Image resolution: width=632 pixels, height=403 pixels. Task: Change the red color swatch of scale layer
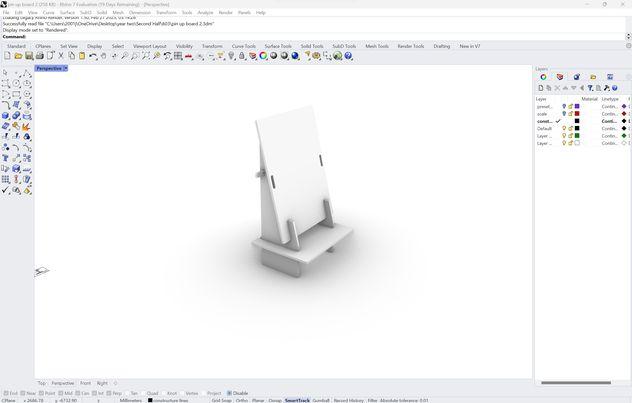(577, 114)
